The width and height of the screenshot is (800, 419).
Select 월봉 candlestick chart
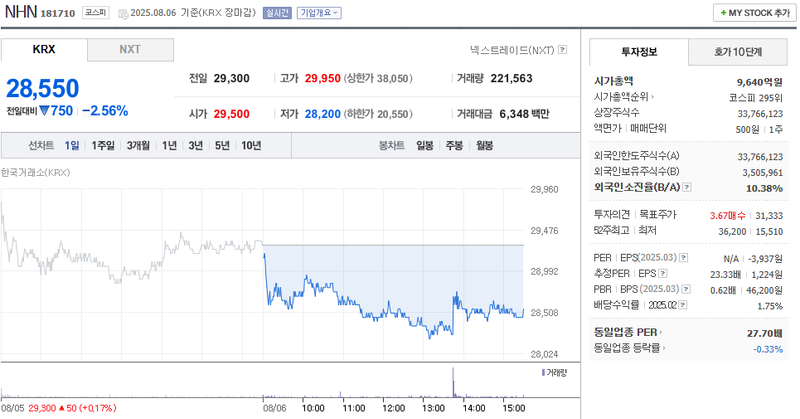[x=484, y=146]
